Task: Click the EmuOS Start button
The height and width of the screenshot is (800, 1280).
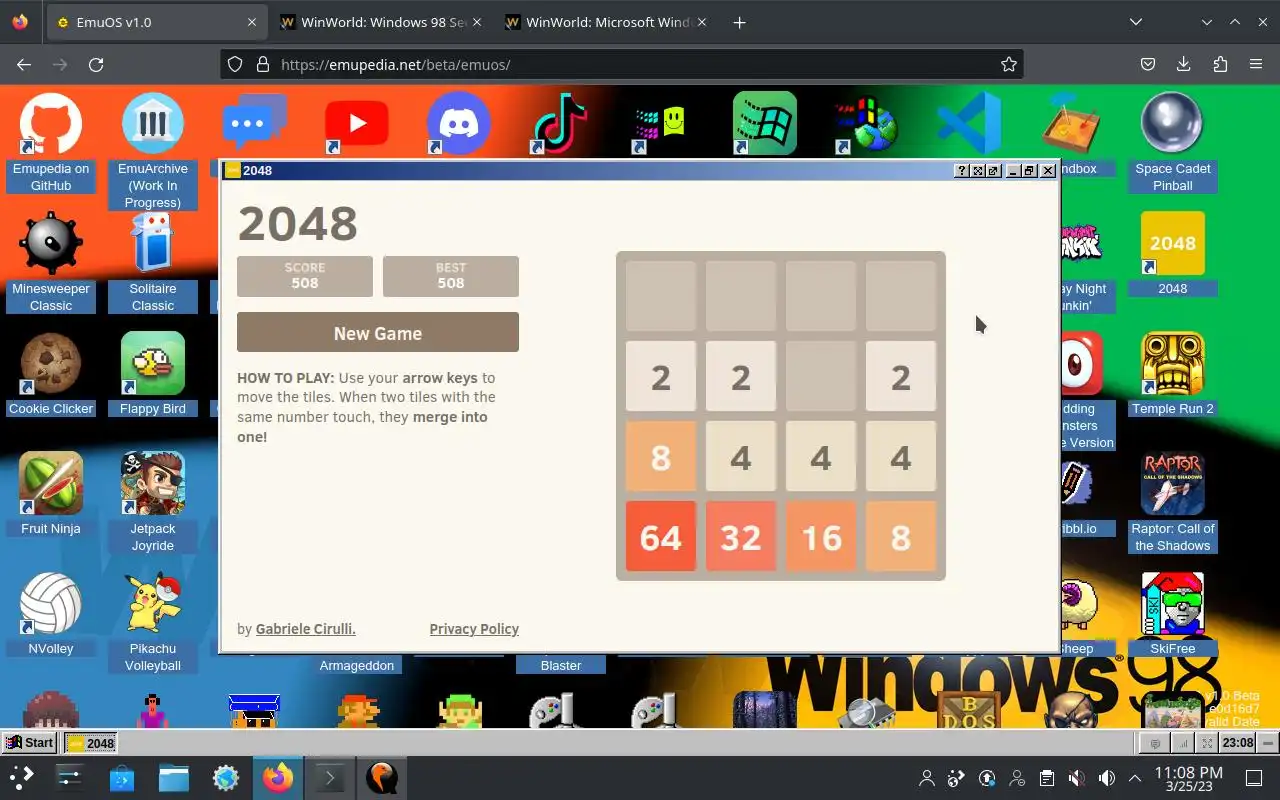Action: [x=30, y=743]
